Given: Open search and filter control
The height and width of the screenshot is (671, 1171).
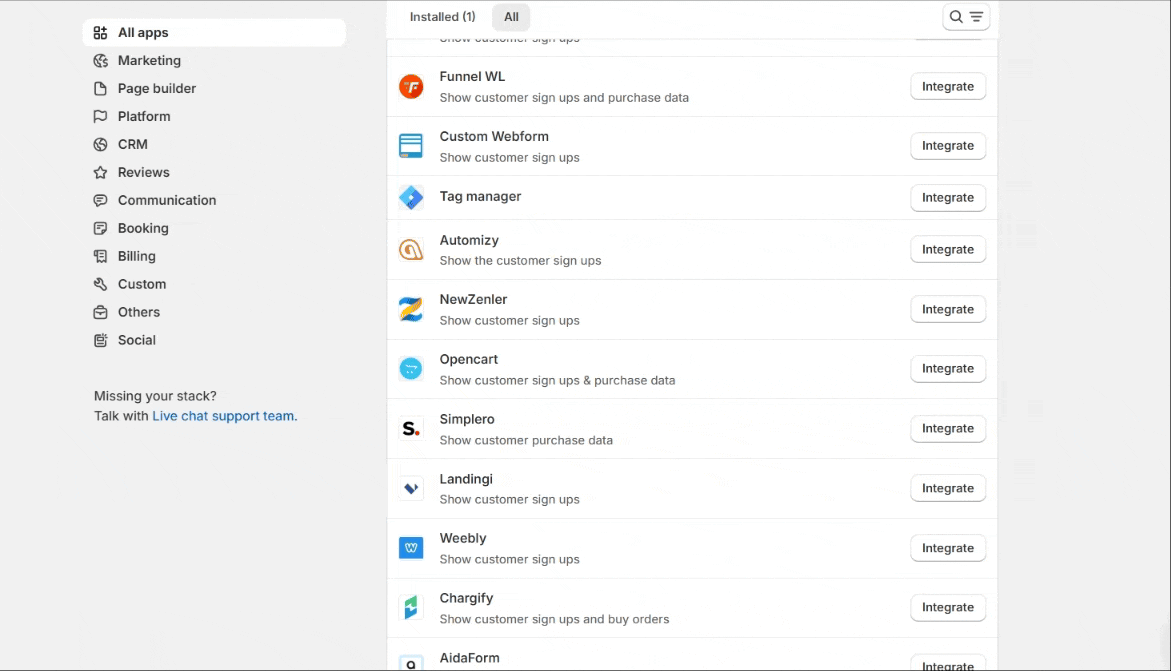Looking at the screenshot, I should tap(966, 17).
